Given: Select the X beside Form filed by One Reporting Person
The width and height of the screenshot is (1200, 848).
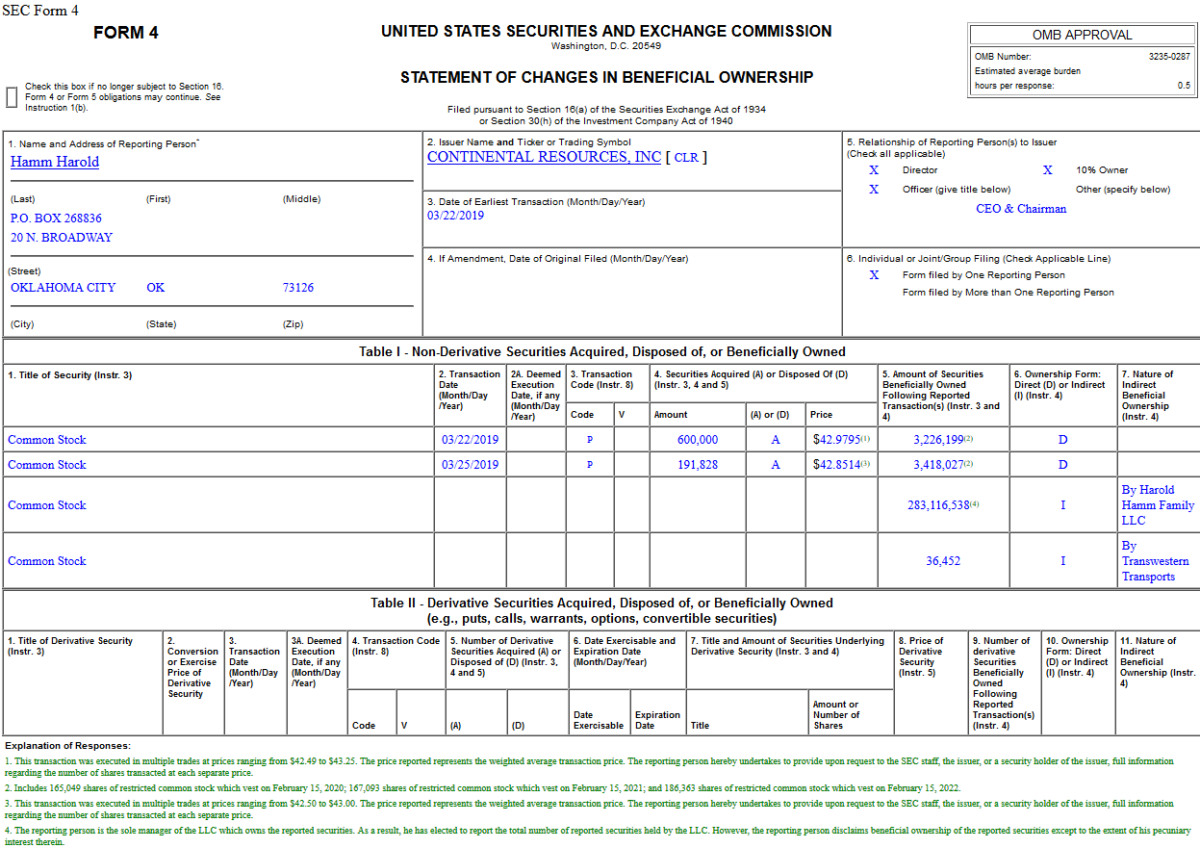Looking at the screenshot, I should click(874, 275).
